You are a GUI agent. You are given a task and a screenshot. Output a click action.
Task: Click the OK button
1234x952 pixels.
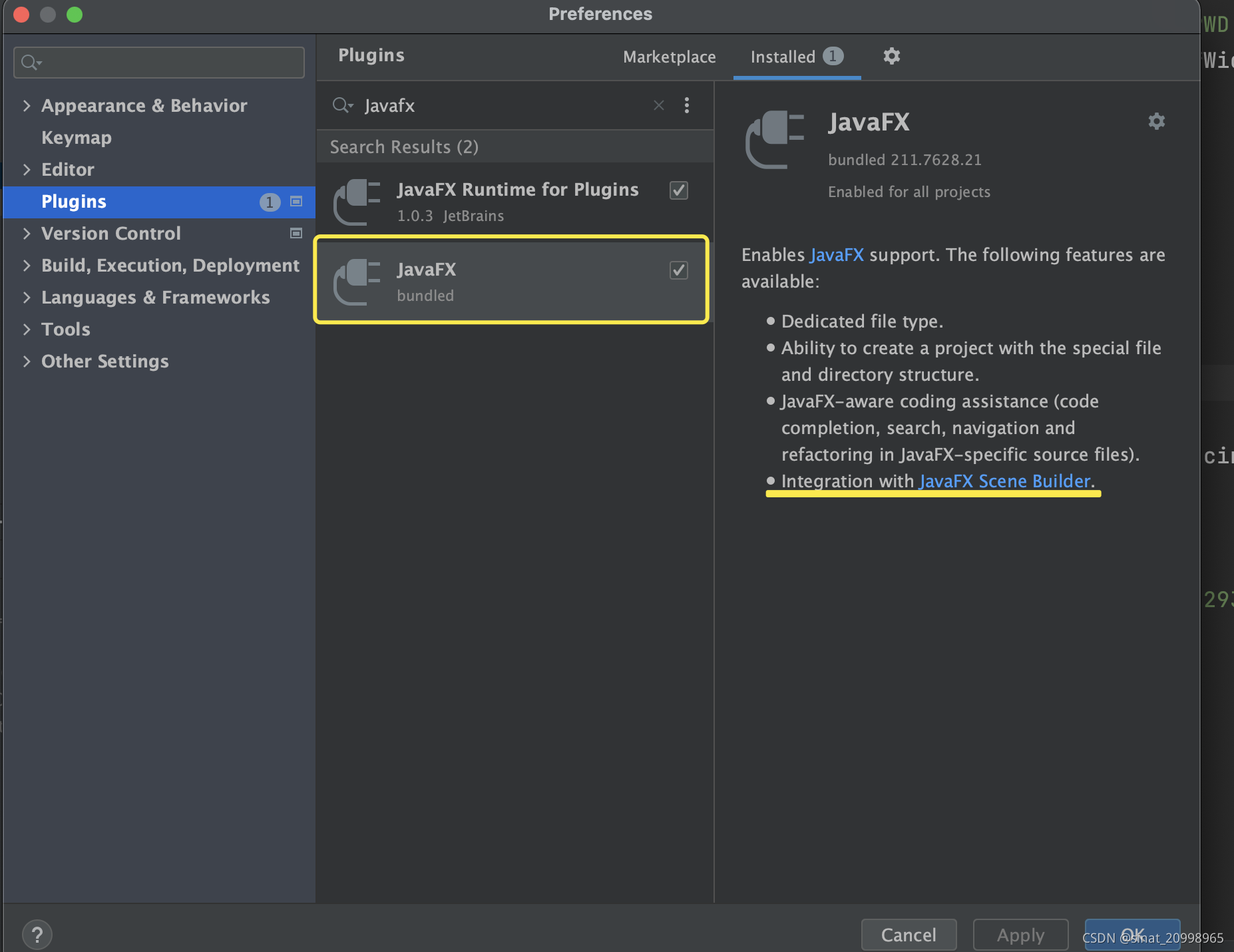point(1132,935)
